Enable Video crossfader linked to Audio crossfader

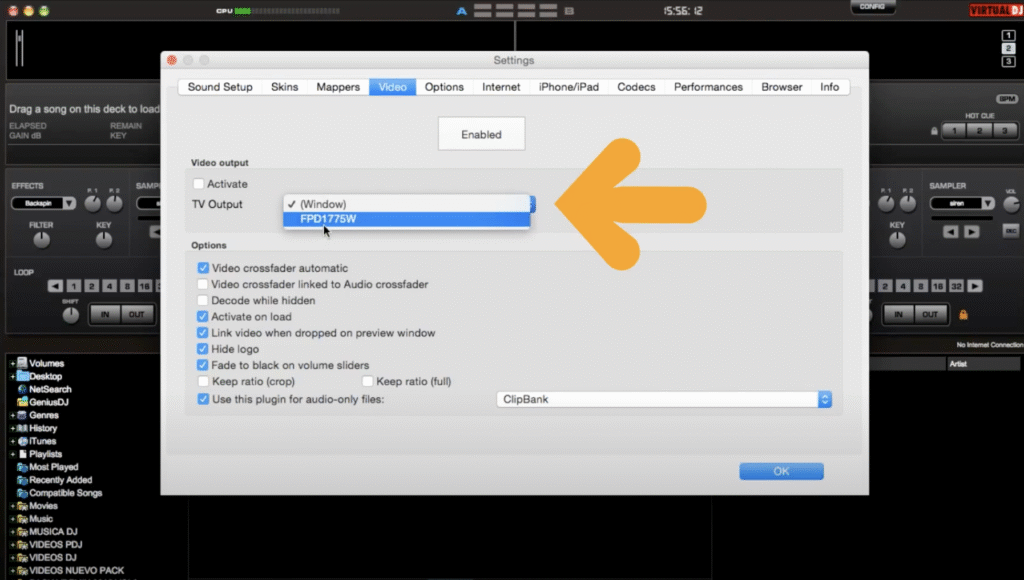click(x=203, y=284)
